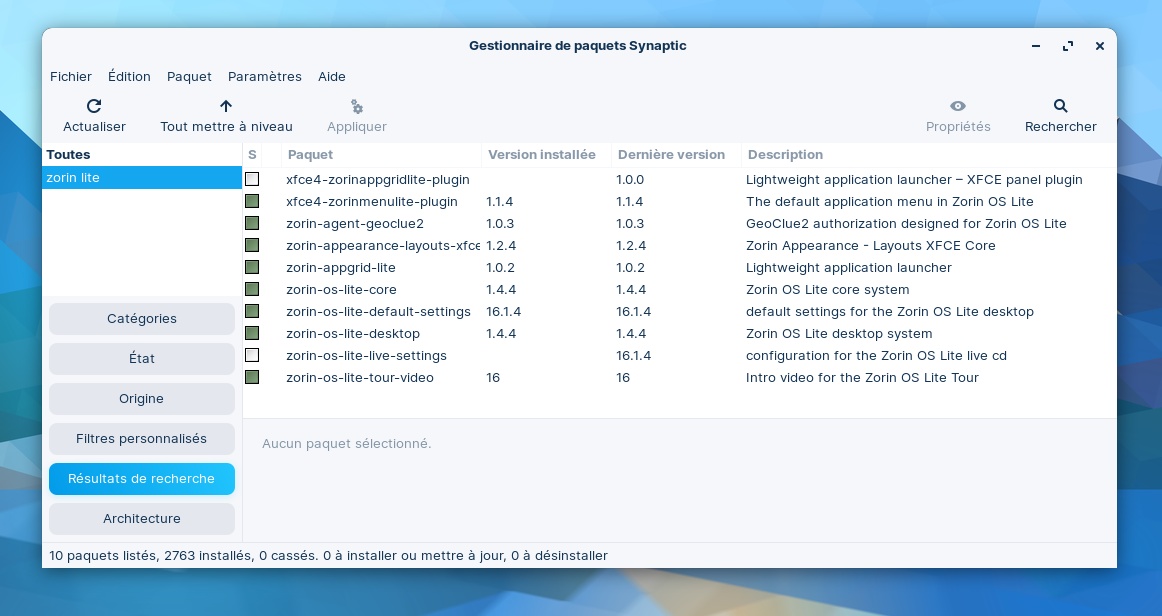Click the Propriétés eye icon
Image resolution: width=1162 pixels, height=616 pixels.
[958, 106]
